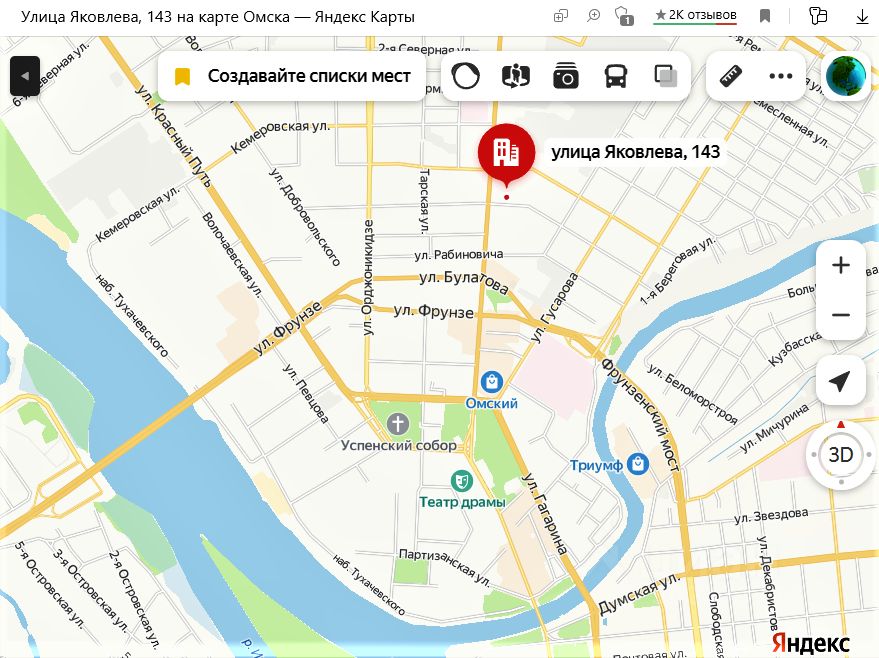
Task: Open the shield protection icon showing 1
Action: (624, 16)
